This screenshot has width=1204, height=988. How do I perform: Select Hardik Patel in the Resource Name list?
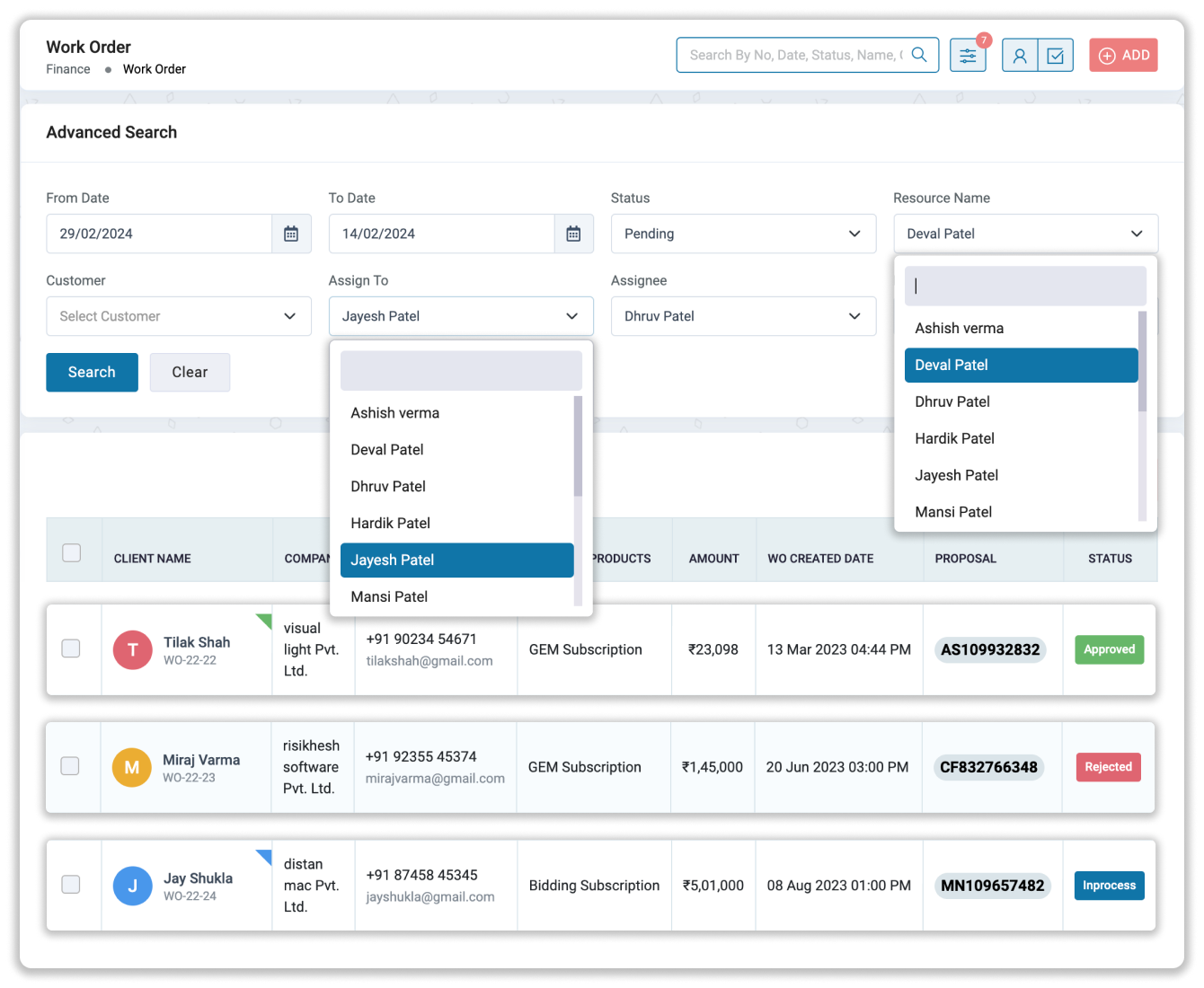pos(954,438)
